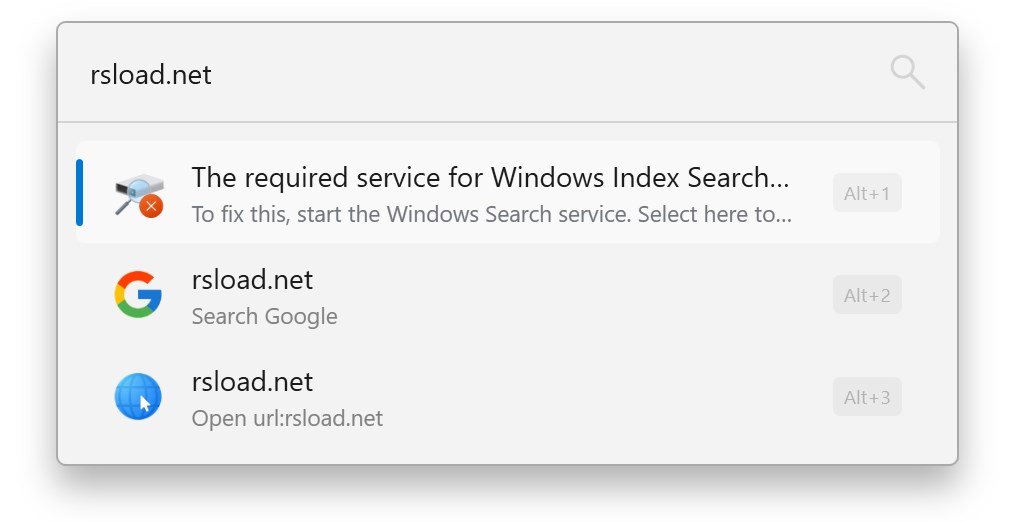Screen dimensions: 1015x522
Task: Select the rsload.net Open url result title
Action: point(252,382)
